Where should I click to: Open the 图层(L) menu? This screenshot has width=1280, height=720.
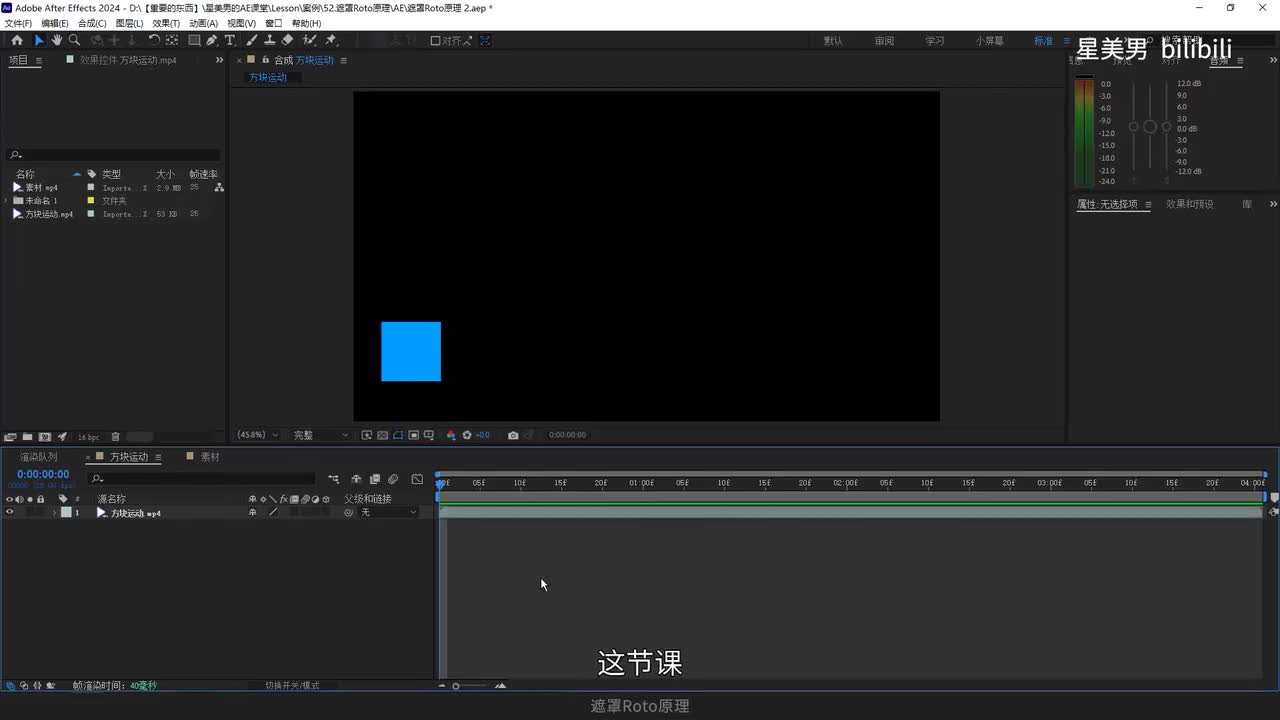tap(129, 23)
